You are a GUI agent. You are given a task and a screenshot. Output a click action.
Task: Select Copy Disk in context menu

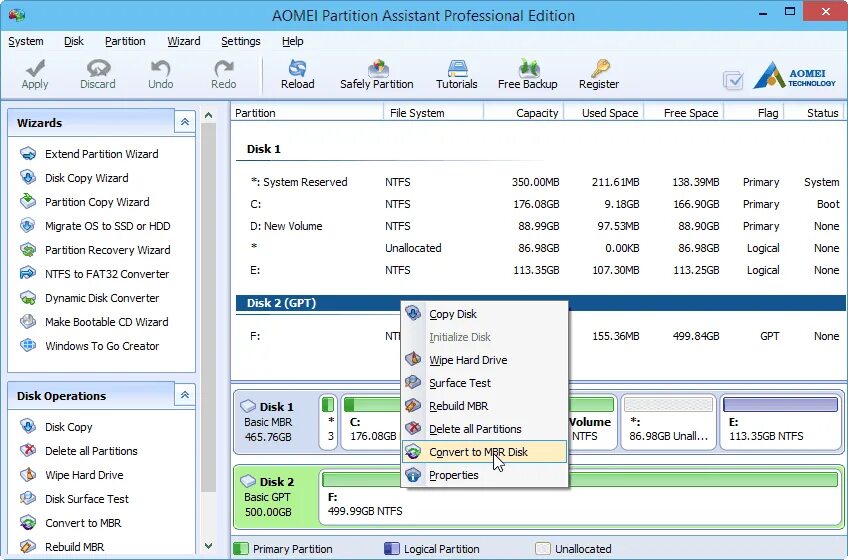click(485, 314)
